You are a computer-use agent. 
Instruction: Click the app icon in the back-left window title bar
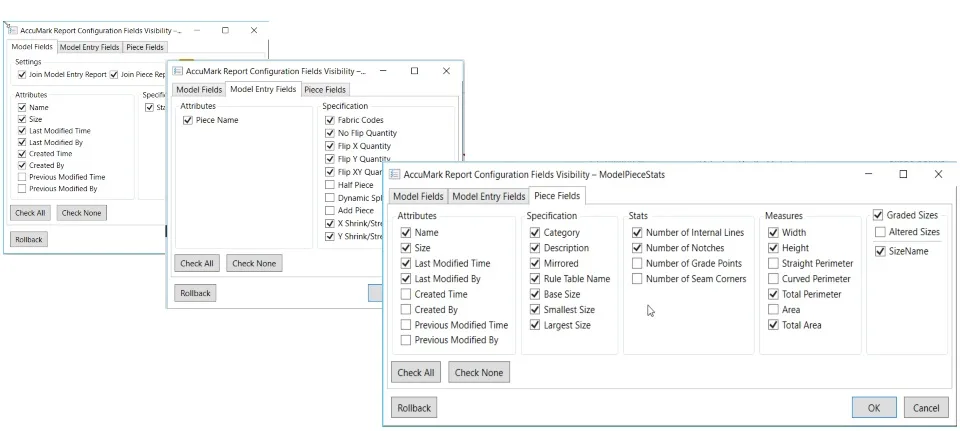tap(12, 30)
